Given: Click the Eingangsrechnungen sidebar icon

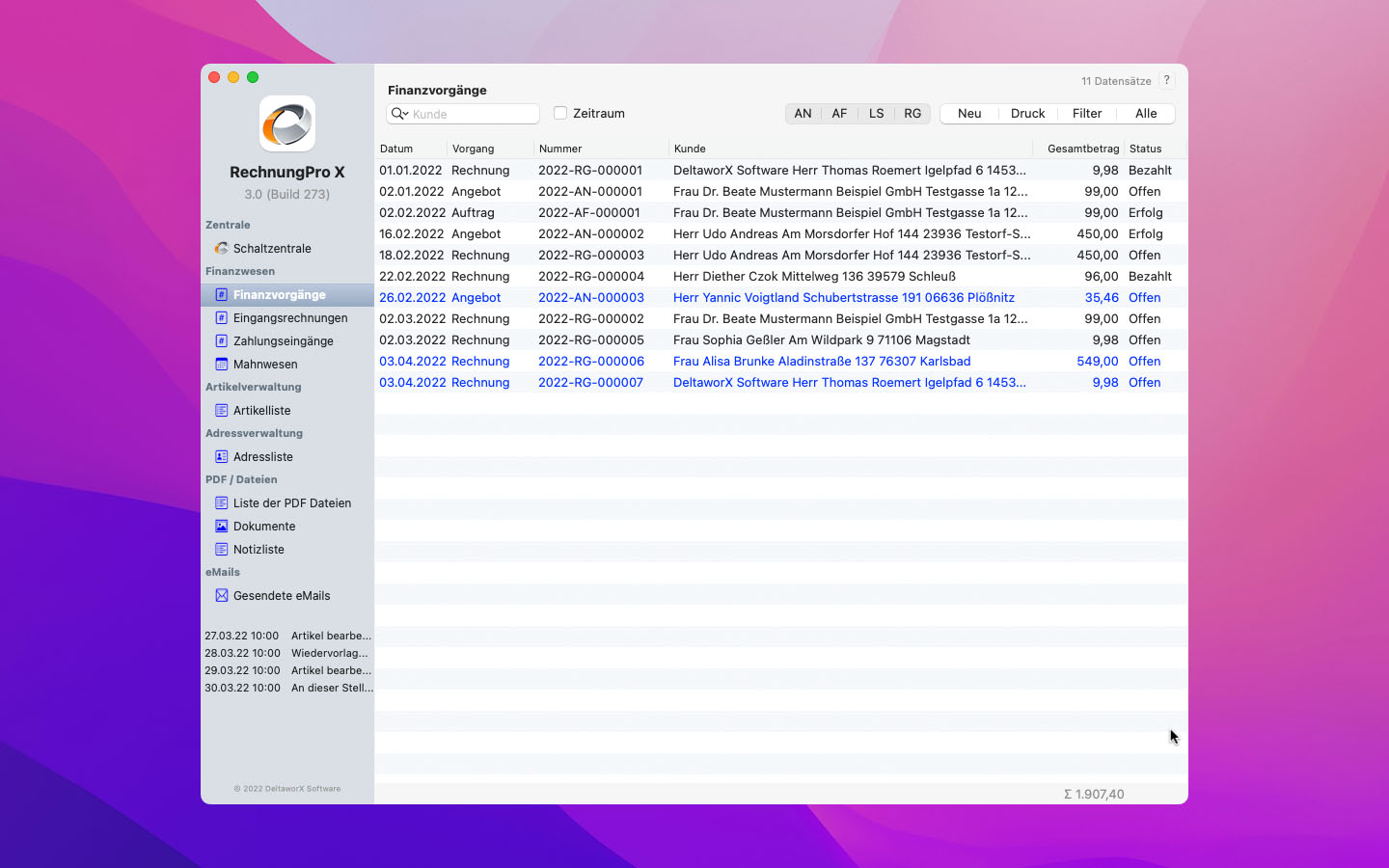Looking at the screenshot, I should tap(221, 317).
